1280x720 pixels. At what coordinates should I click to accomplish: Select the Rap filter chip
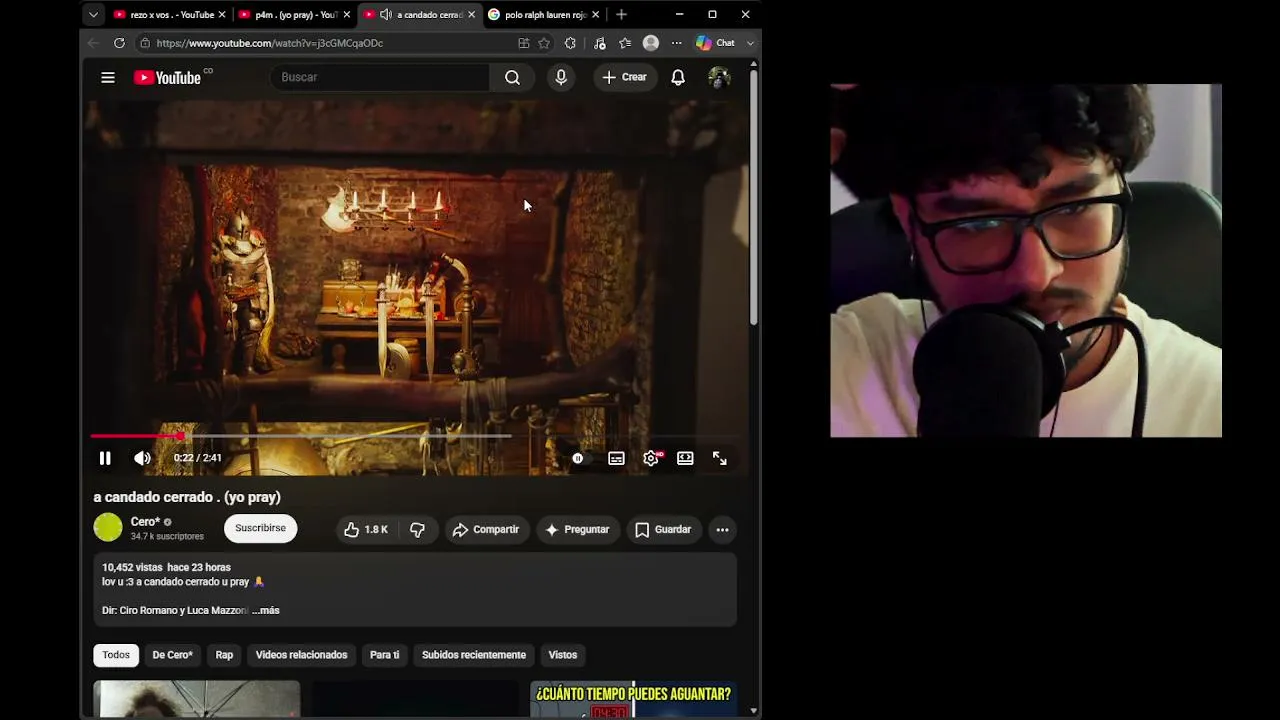pyautogui.click(x=224, y=655)
